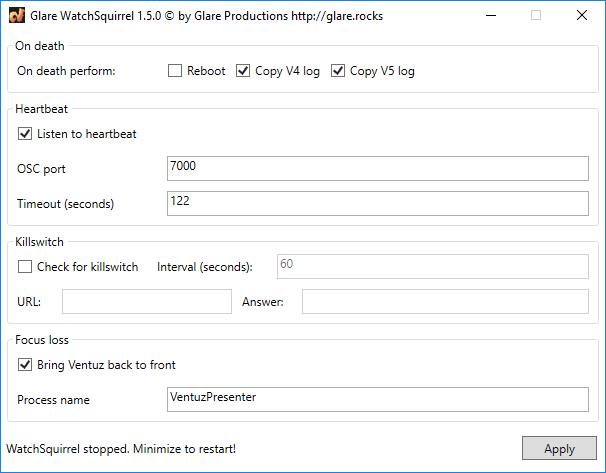Viewport: 606px width, 473px height.
Task: Disable the Copy V5 log checkbox
Action: [x=338, y=71]
